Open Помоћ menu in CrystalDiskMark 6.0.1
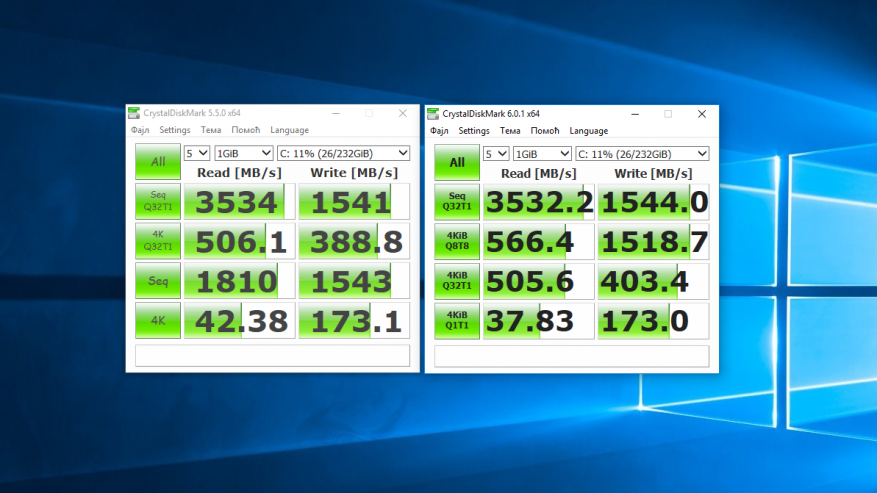The image size is (877, 493). (x=545, y=131)
